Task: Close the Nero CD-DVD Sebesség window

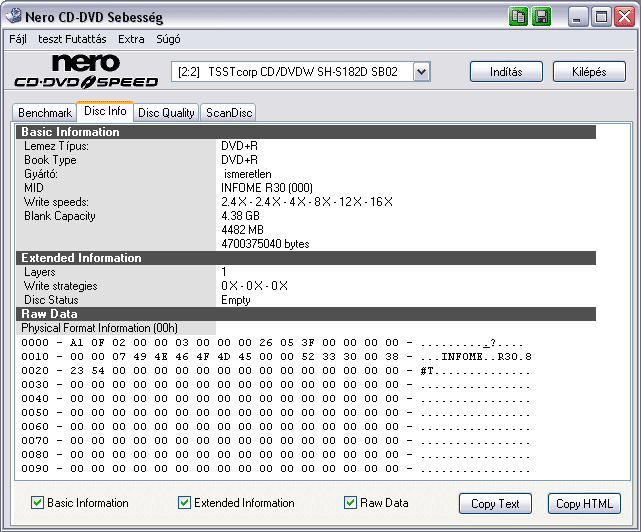Action: coord(624,17)
